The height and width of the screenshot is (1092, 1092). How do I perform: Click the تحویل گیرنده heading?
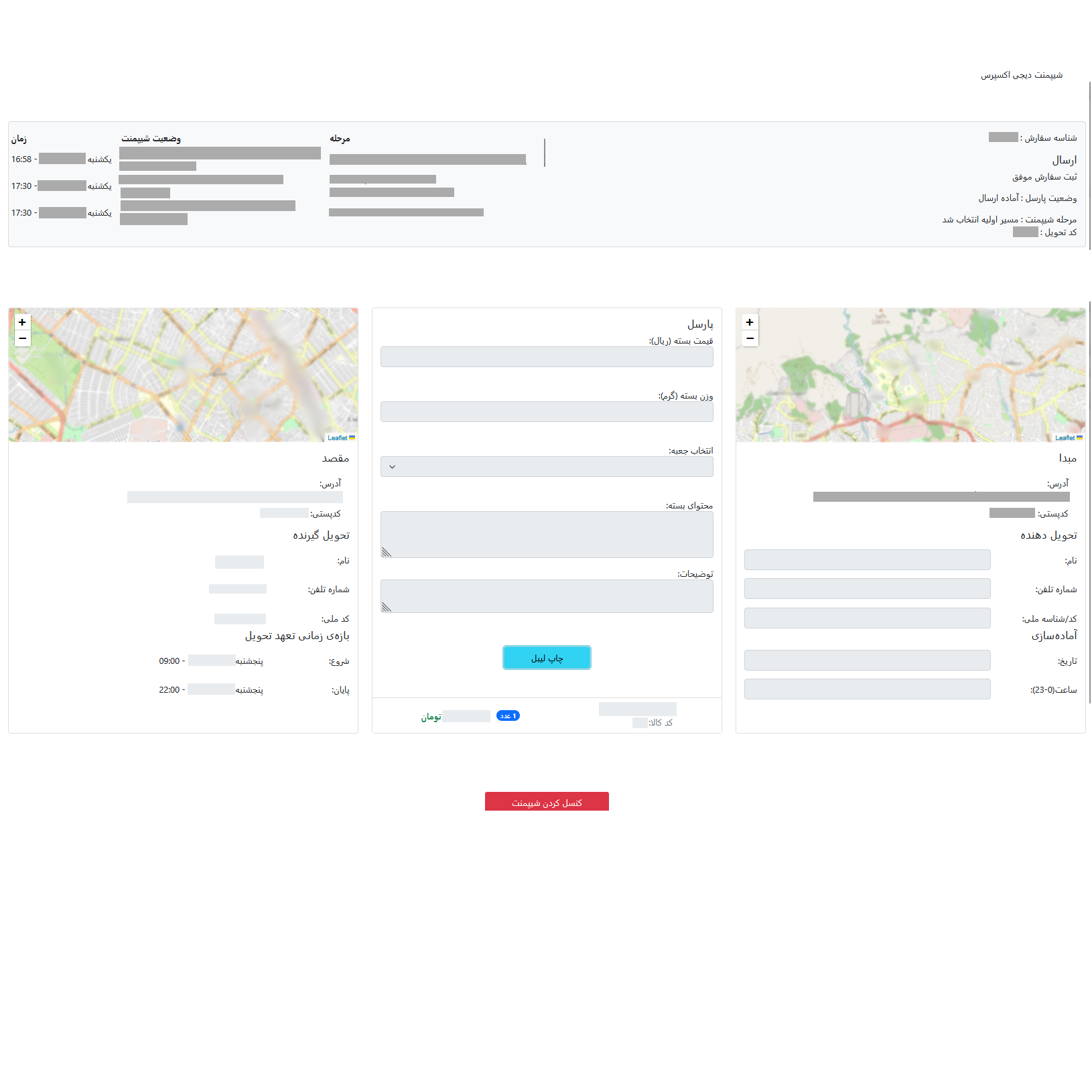tap(321, 535)
